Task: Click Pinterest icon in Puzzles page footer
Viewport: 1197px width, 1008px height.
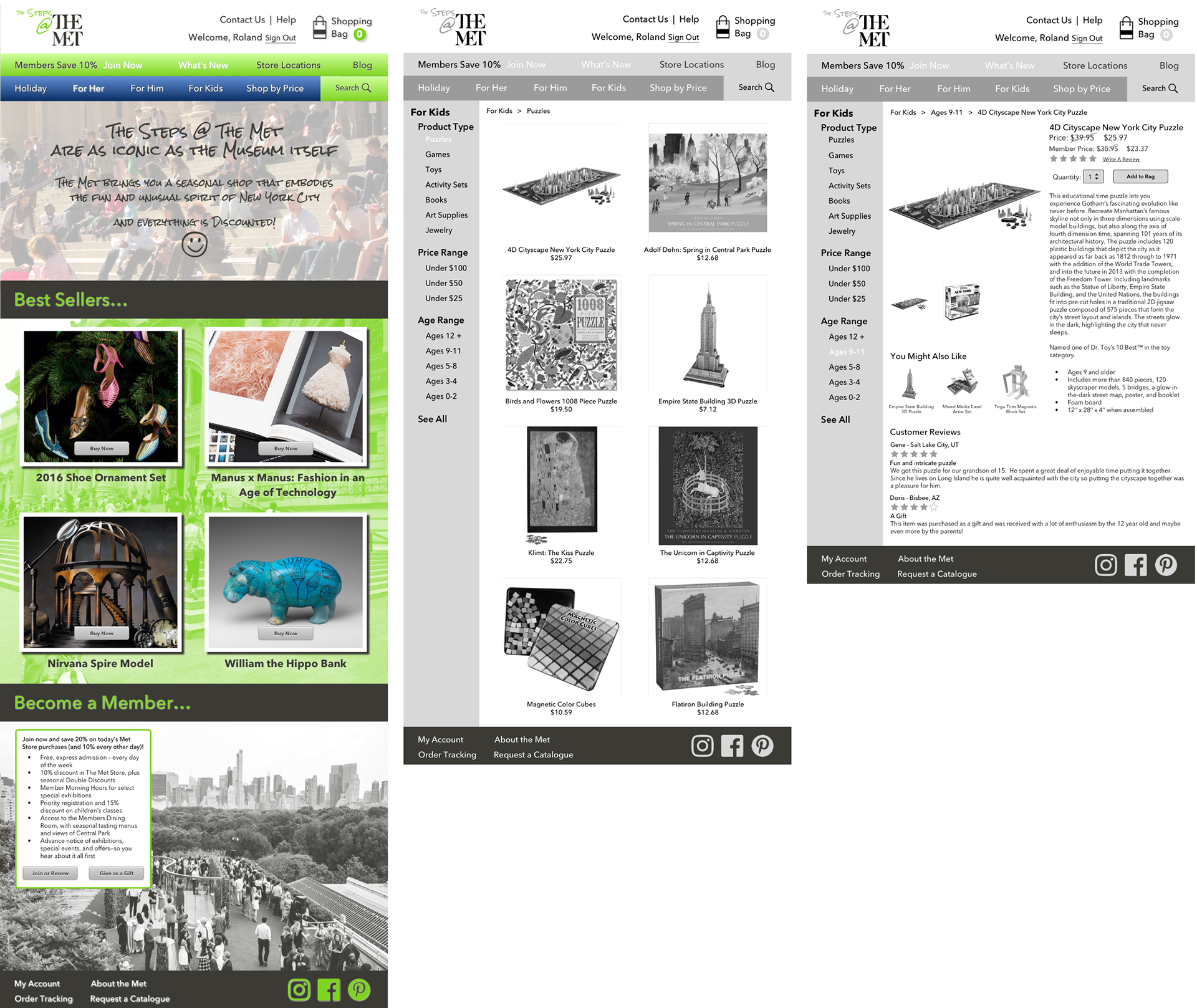Action: tap(762, 746)
